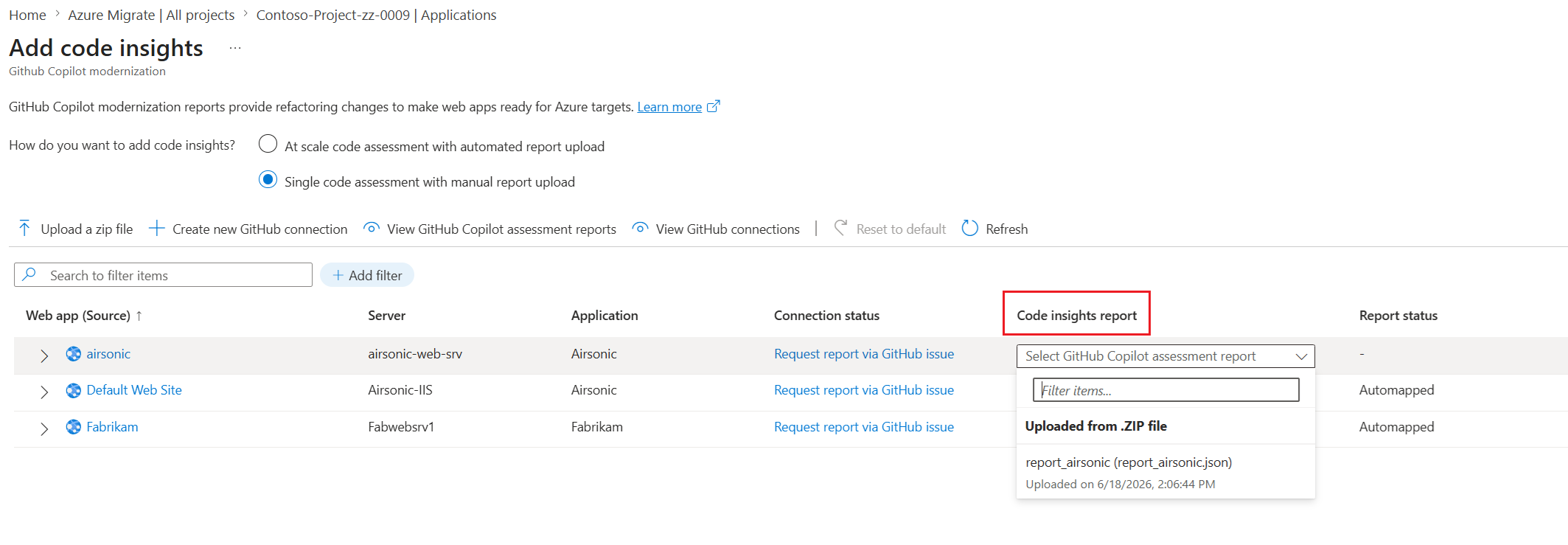Image resolution: width=1568 pixels, height=545 pixels.
Task: Sort by the Web app (Source) column header
Action: (x=78, y=316)
